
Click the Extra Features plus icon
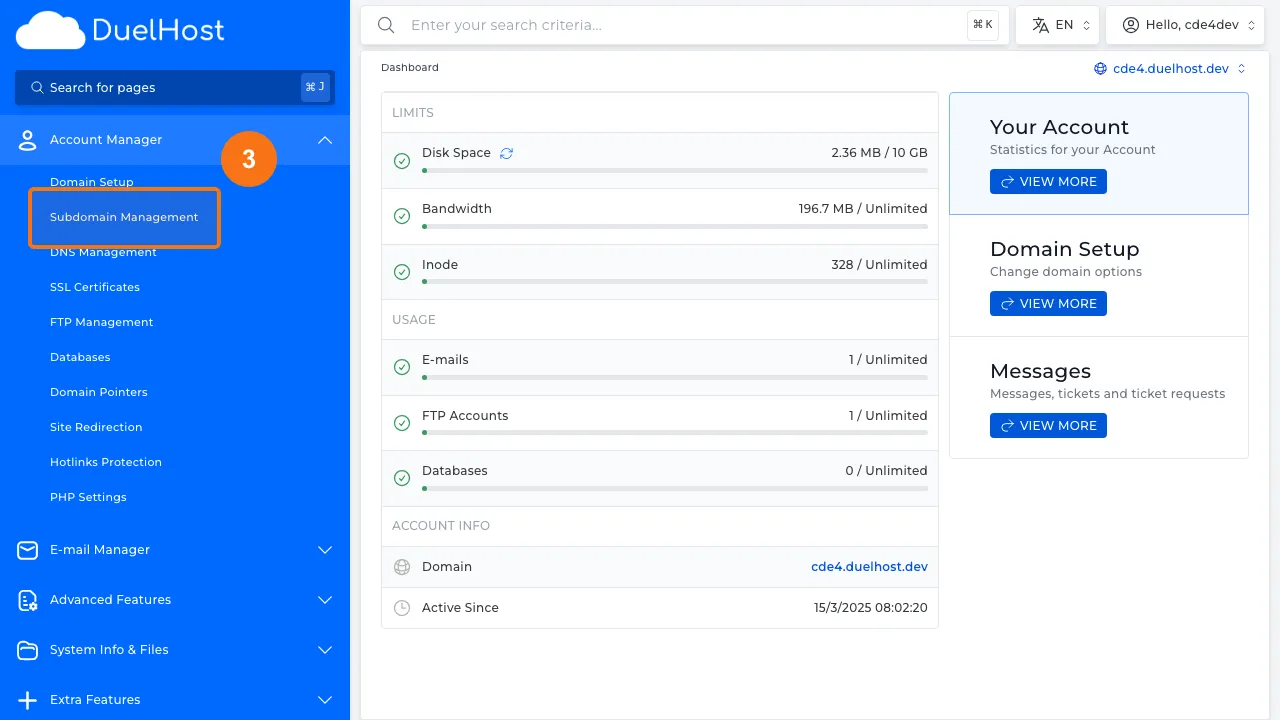26,700
